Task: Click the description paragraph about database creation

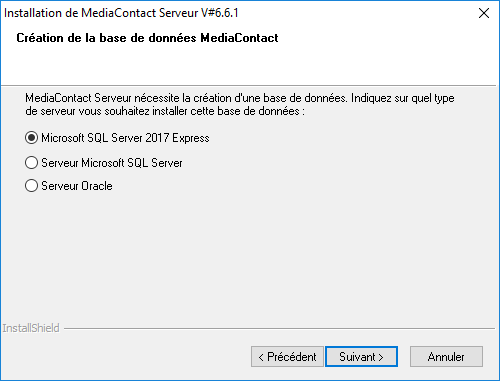Action: click(x=240, y=104)
